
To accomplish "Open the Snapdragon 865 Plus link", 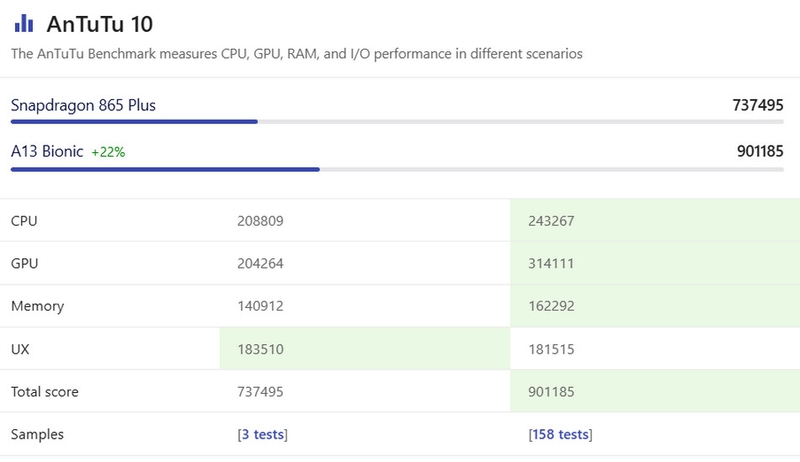I will [x=83, y=105].
